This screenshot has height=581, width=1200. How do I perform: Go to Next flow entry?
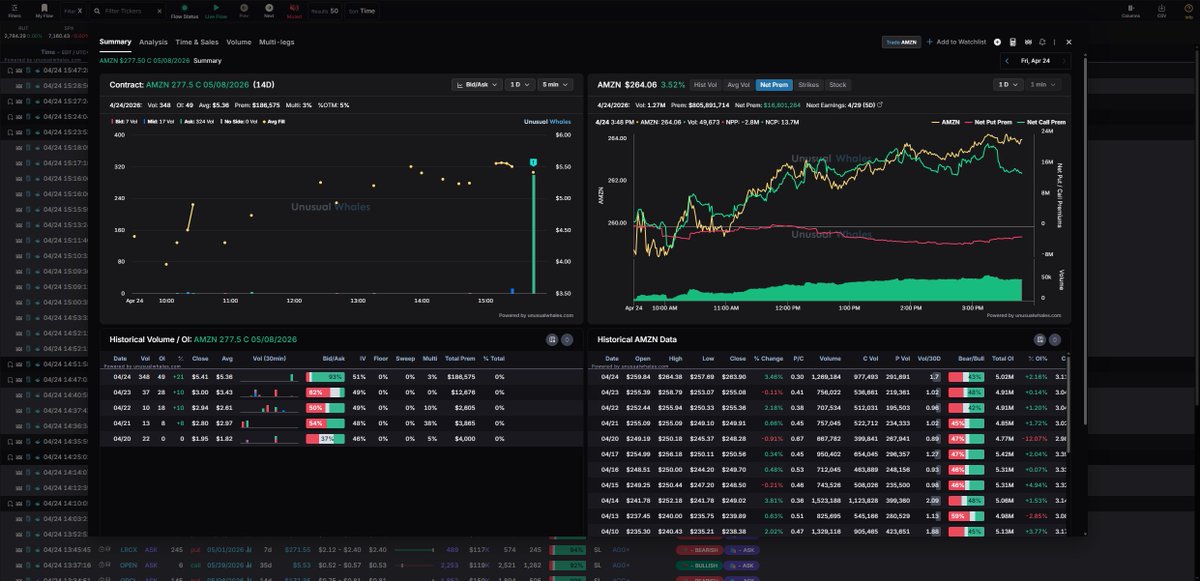(269, 11)
